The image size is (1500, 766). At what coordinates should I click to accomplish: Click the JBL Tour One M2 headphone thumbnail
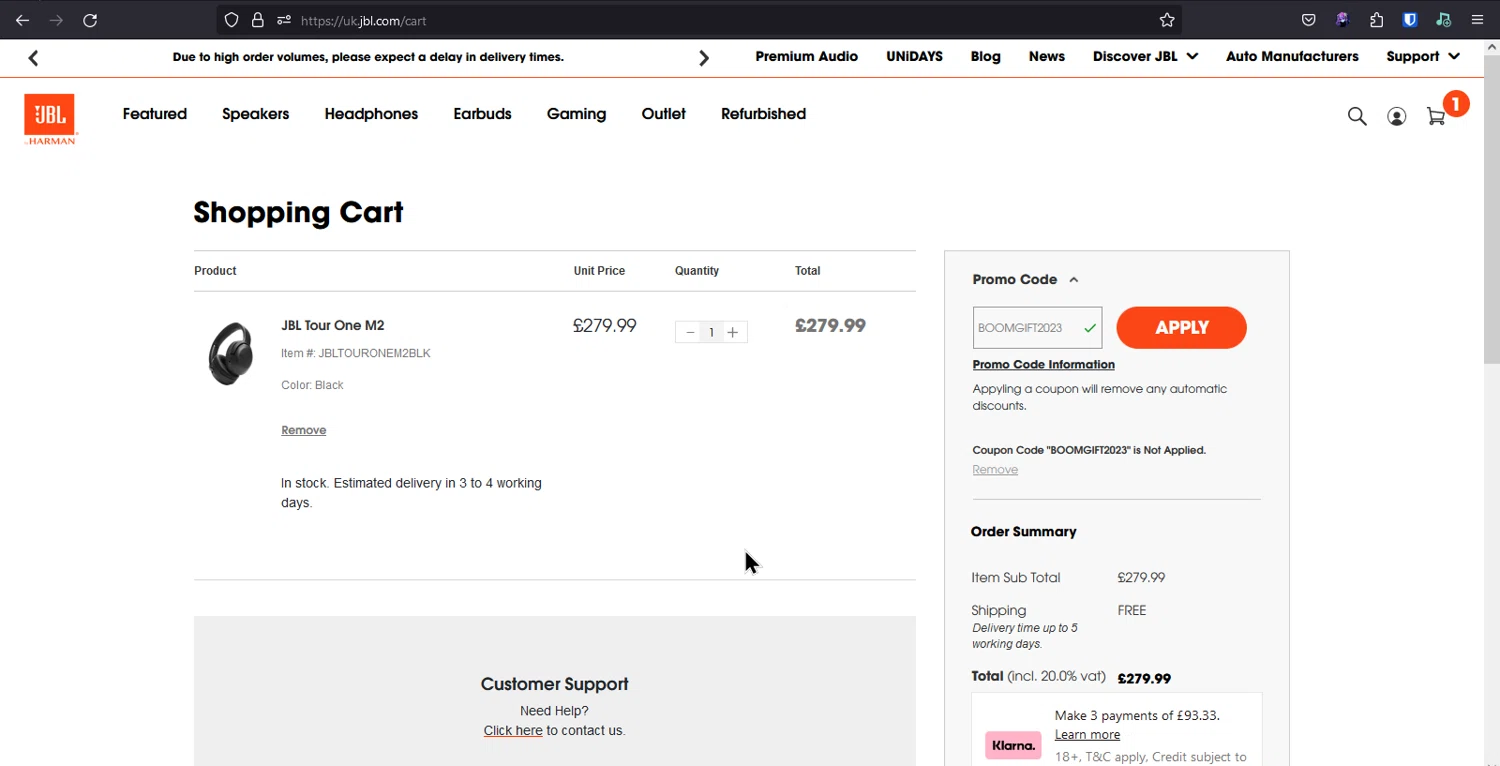click(231, 353)
